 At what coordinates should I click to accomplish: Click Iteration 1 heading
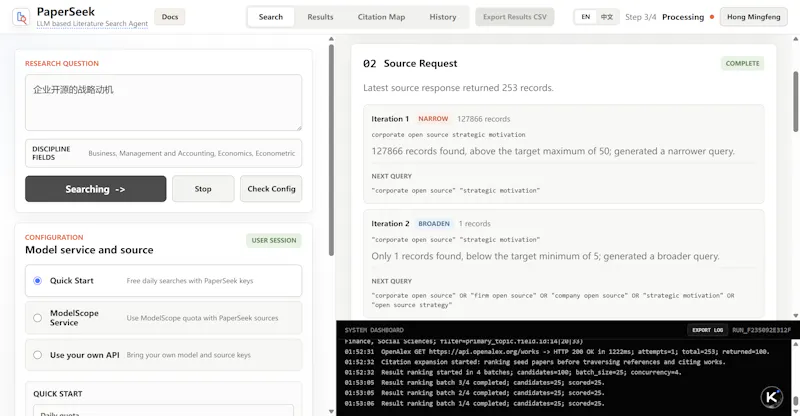click(x=390, y=119)
